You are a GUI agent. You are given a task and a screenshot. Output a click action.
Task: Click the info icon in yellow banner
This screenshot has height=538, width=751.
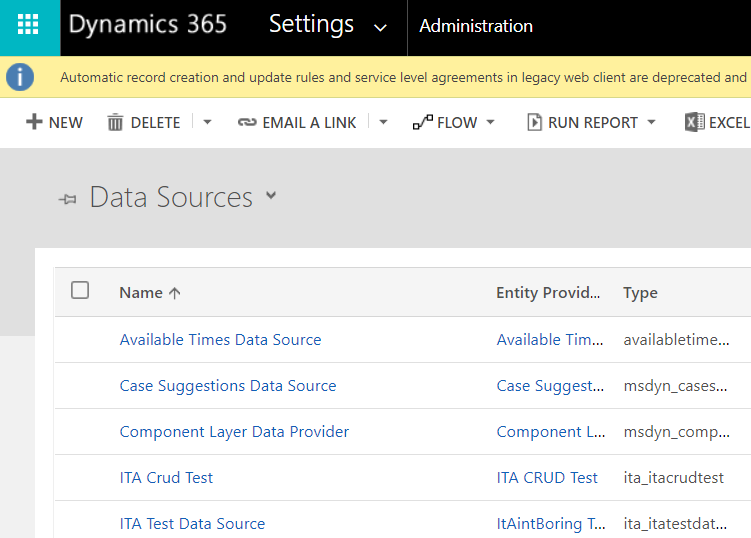[20, 77]
